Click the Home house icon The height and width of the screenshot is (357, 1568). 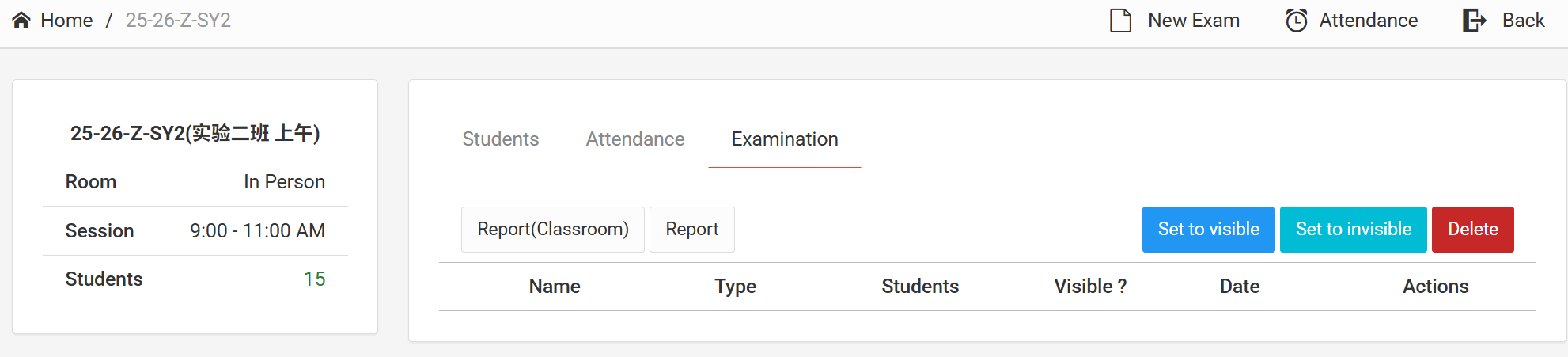pos(21,21)
